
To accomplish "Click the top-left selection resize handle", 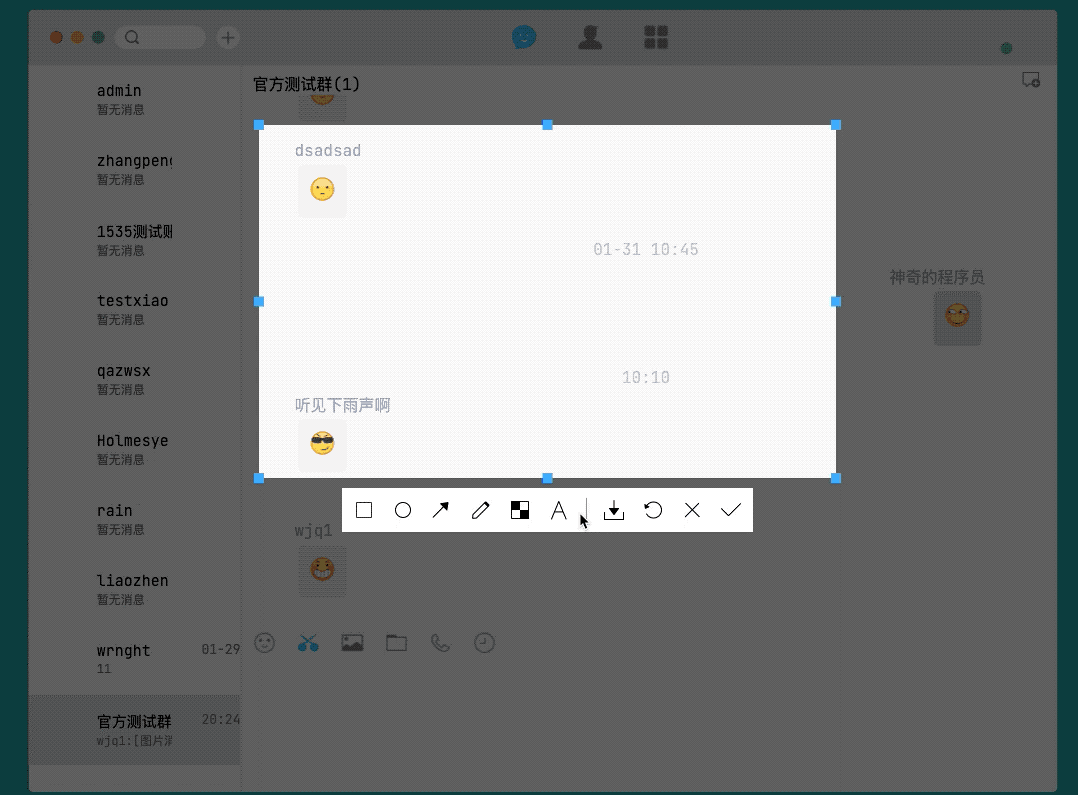I will [x=259, y=125].
